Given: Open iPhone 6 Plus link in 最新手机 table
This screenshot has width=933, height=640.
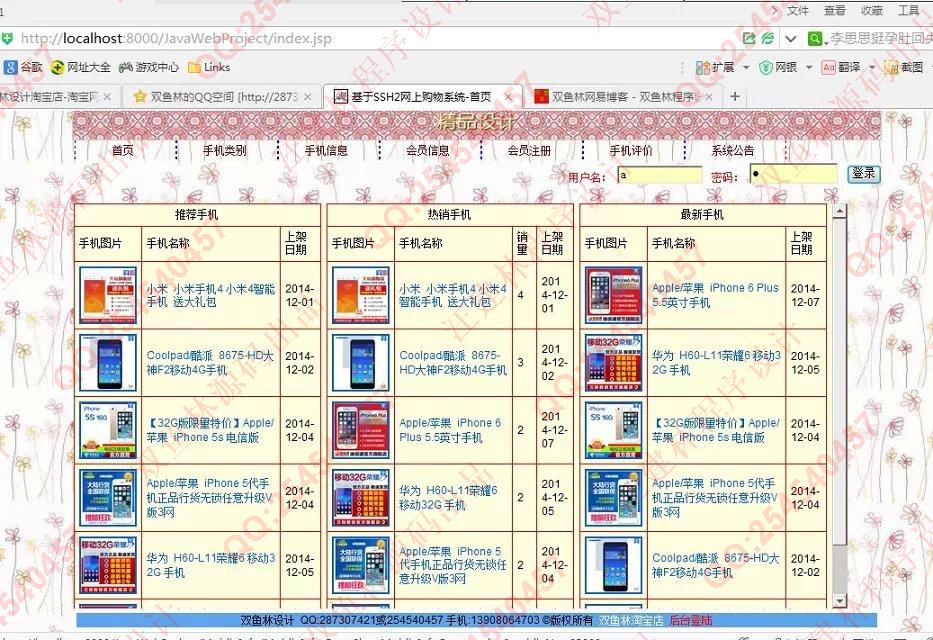Looking at the screenshot, I should click(715, 295).
